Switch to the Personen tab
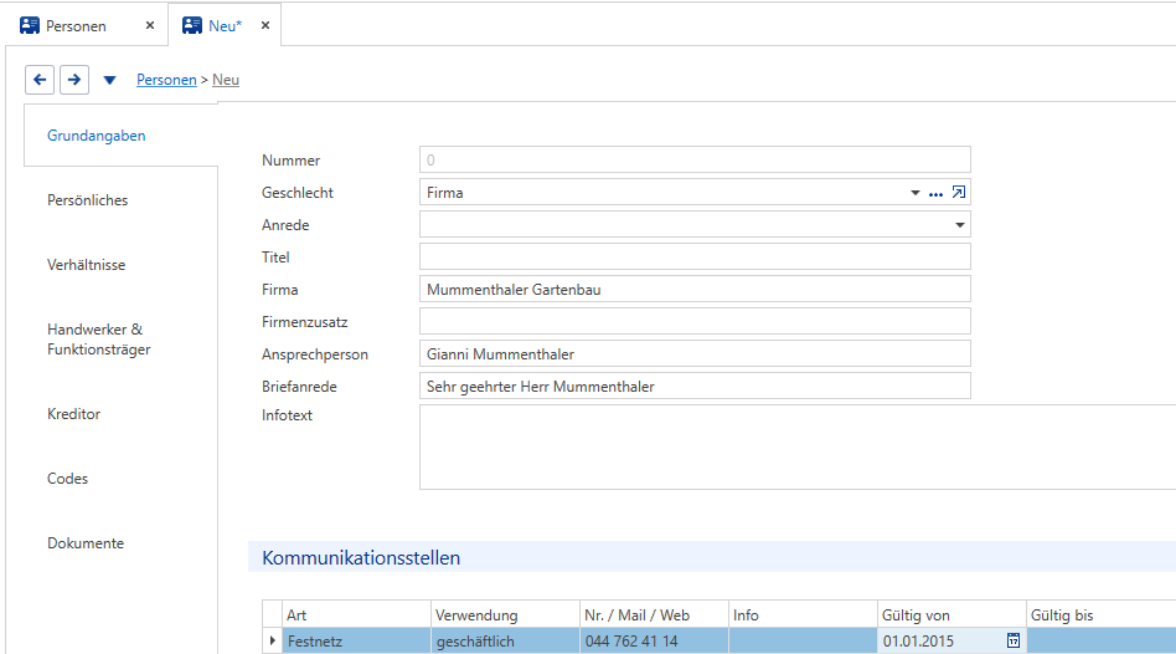1176x654 pixels. [x=76, y=26]
